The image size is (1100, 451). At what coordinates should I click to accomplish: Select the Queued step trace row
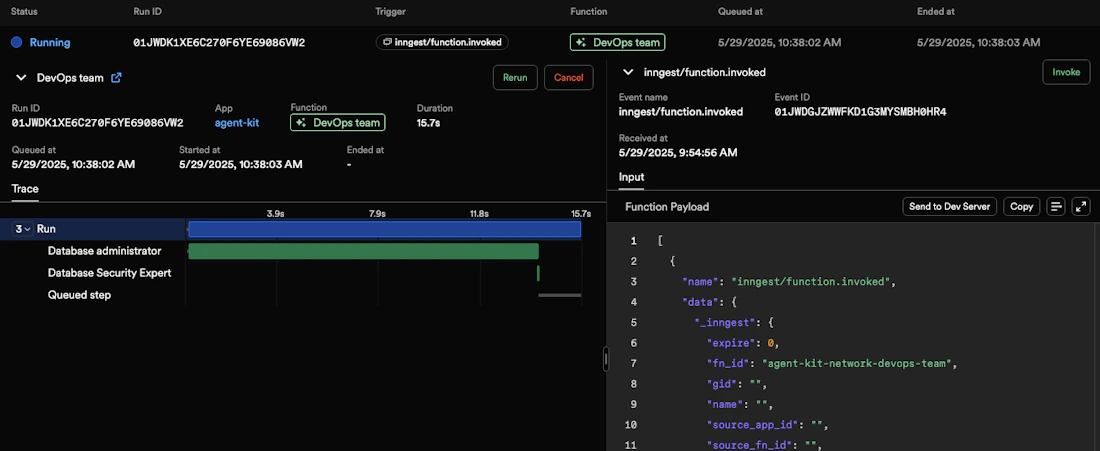(79, 295)
